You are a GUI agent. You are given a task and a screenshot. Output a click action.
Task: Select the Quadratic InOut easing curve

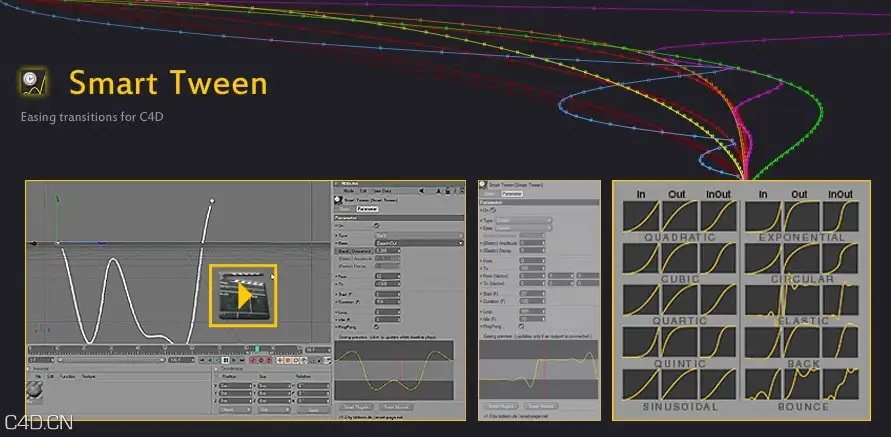click(718, 217)
